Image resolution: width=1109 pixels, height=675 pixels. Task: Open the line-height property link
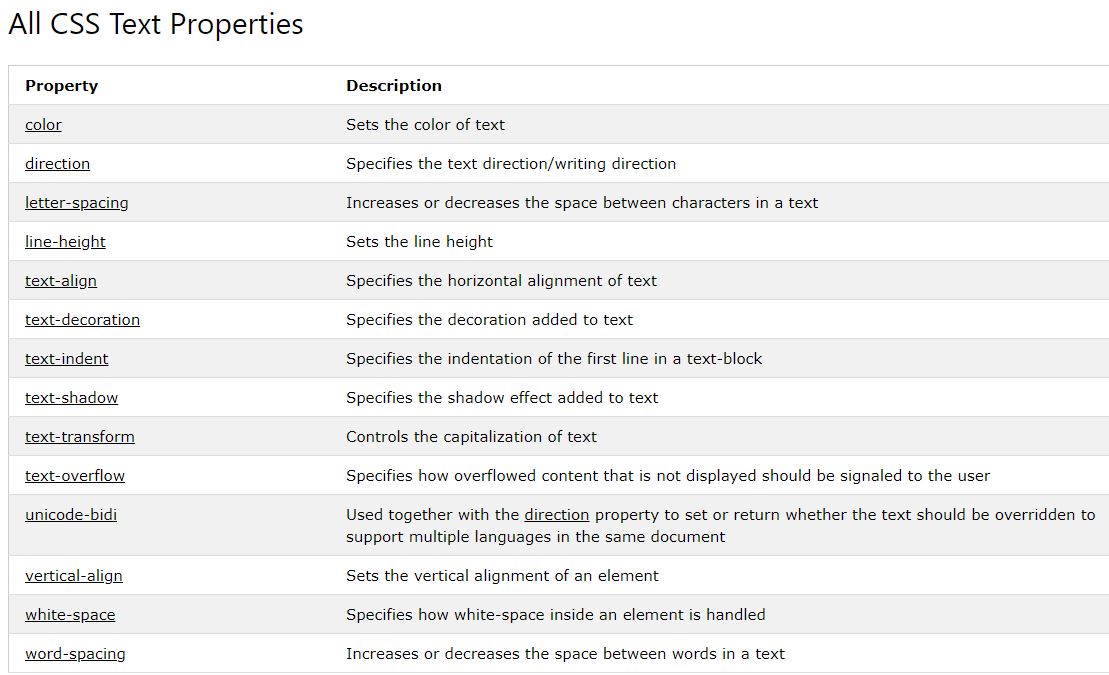pos(65,242)
